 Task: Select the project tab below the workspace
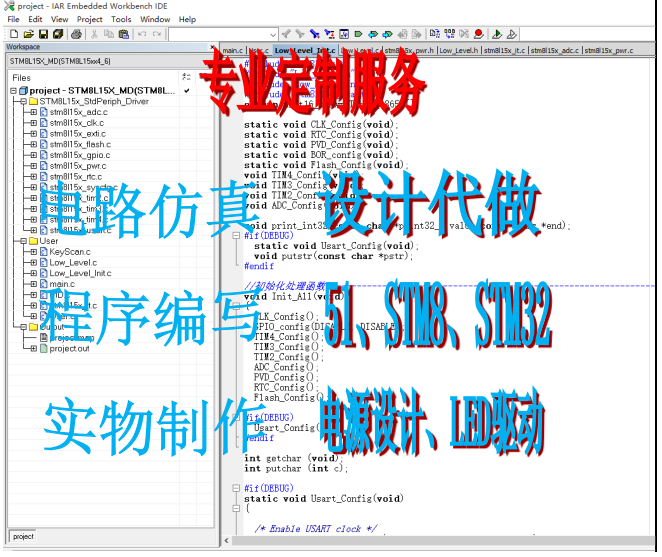[x=23, y=537]
